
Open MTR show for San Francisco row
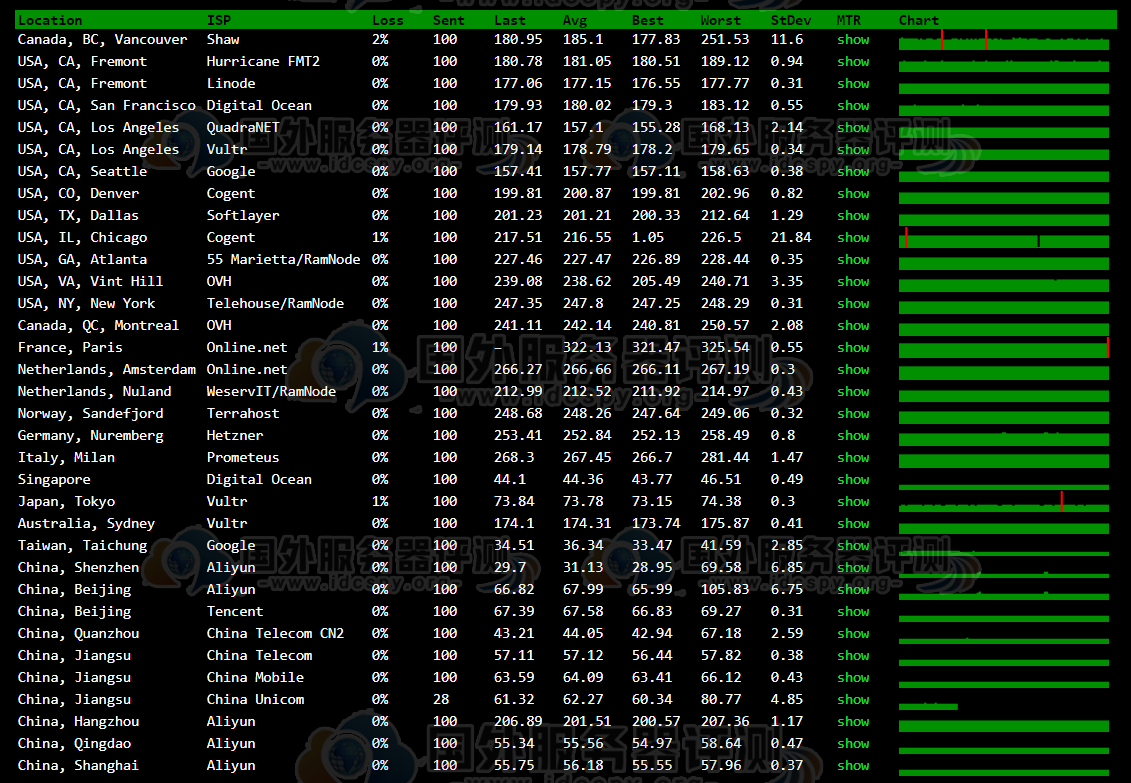pyautogui.click(x=853, y=106)
